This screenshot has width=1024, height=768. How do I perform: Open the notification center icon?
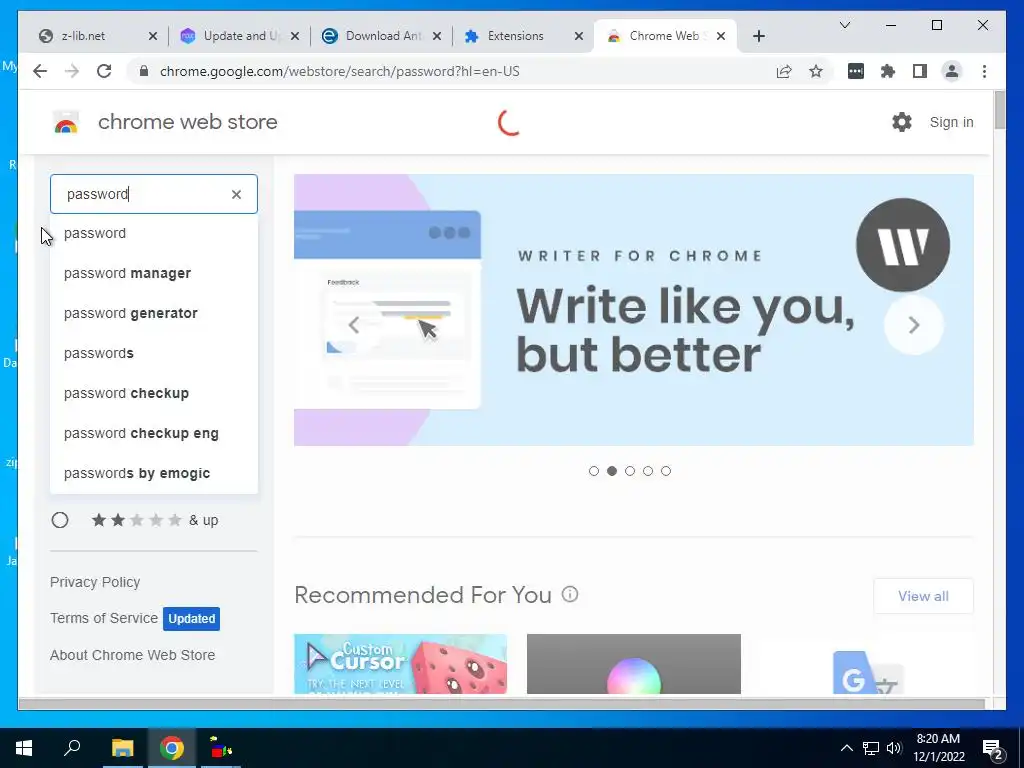click(x=993, y=748)
